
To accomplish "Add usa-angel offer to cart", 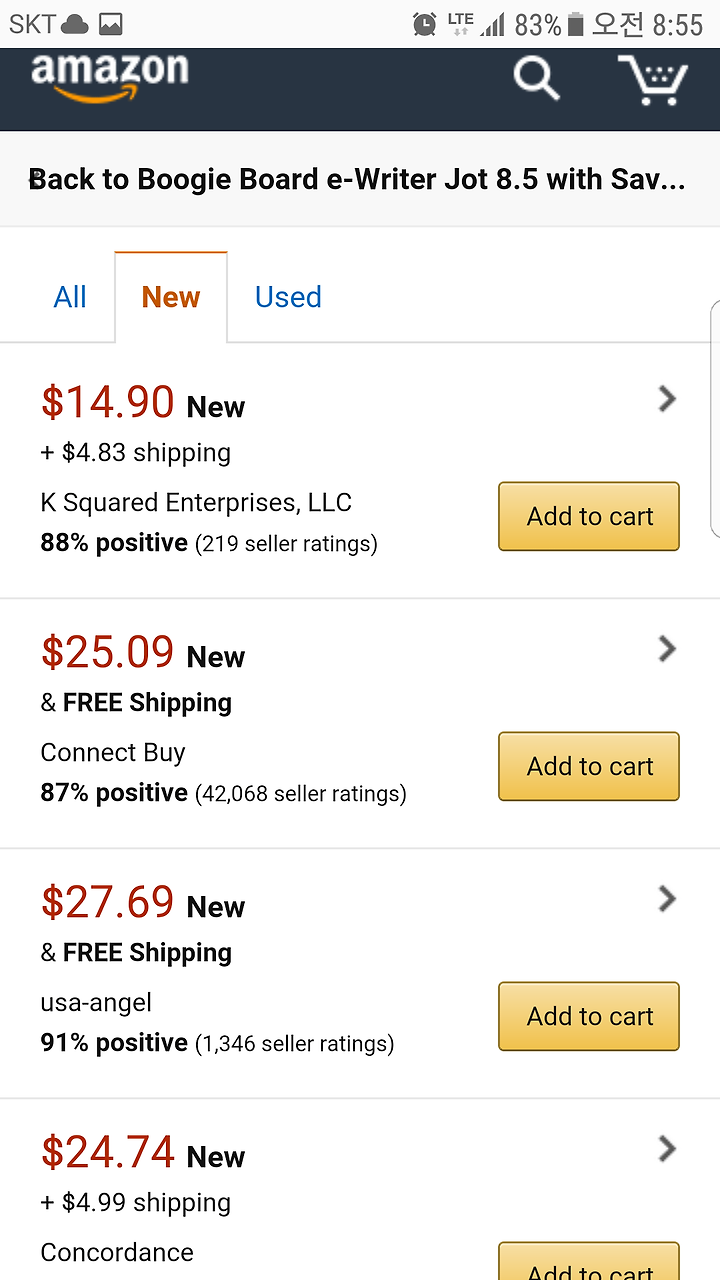I will click(x=589, y=1016).
